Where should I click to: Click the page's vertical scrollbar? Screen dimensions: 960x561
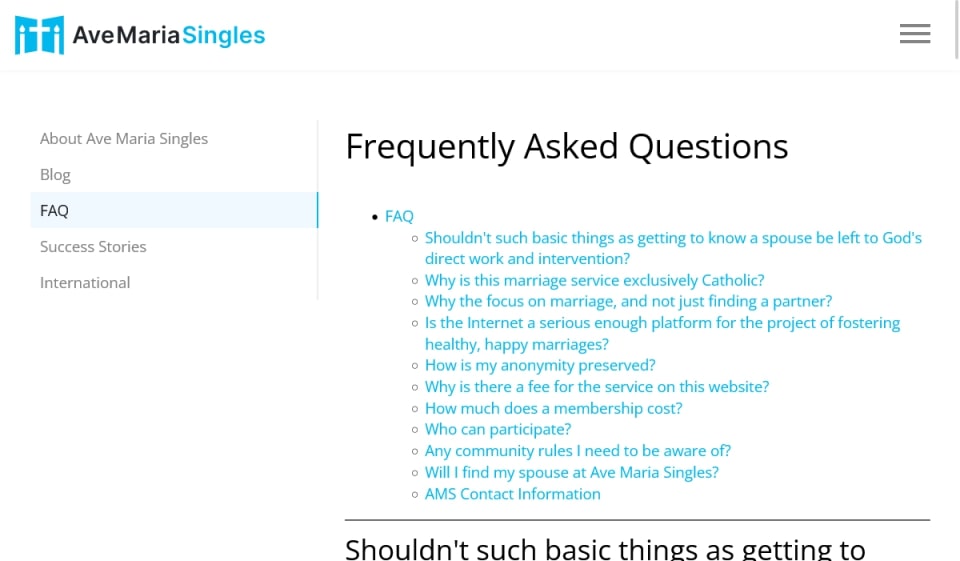(x=956, y=30)
